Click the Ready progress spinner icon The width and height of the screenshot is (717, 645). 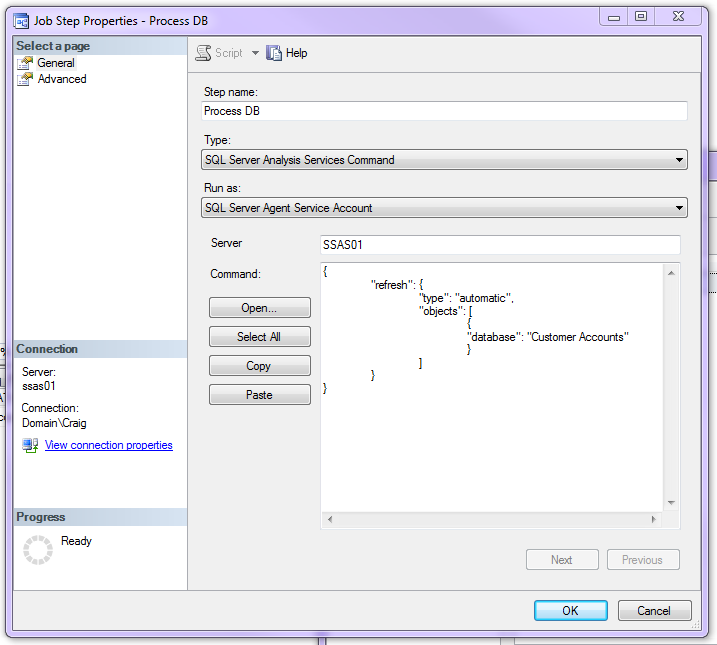(x=38, y=550)
